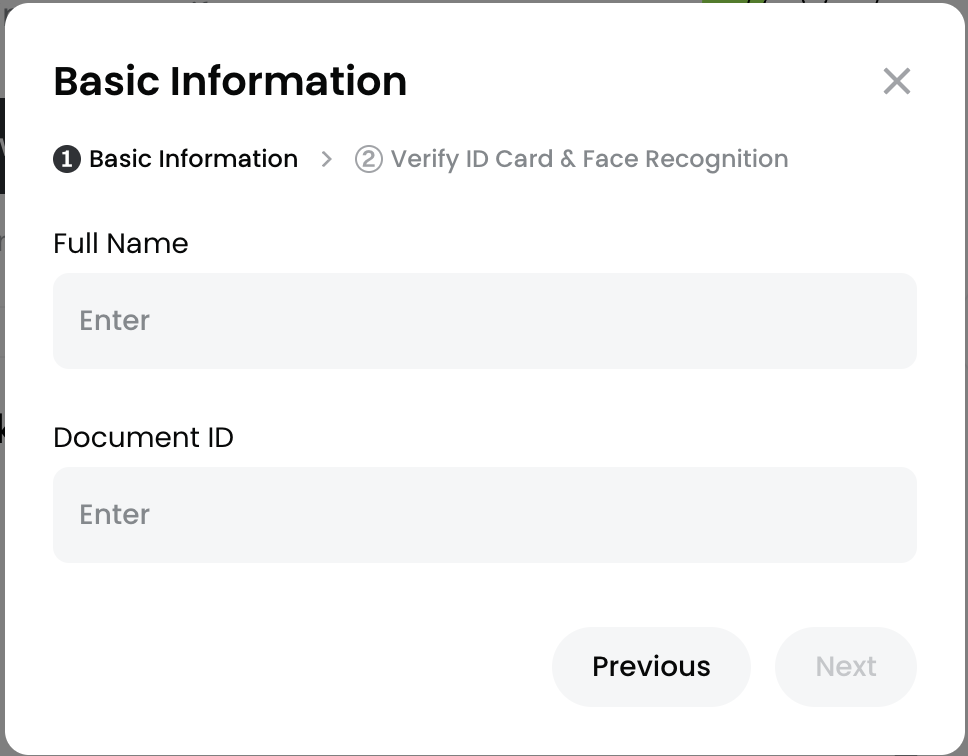Click the Enter placeholder in Document ID
Screen dimensions: 968x756
pos(114,515)
